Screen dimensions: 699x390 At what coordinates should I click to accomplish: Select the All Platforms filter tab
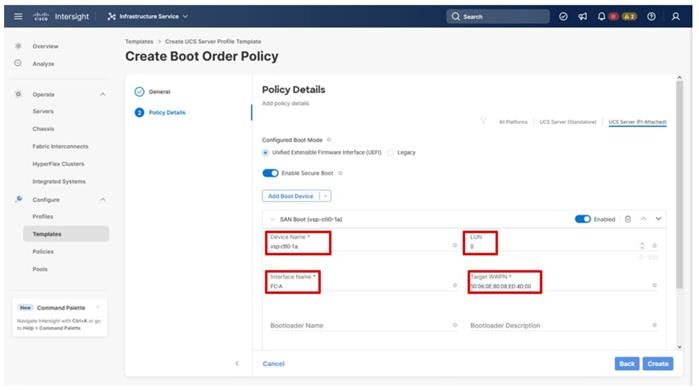(x=513, y=122)
